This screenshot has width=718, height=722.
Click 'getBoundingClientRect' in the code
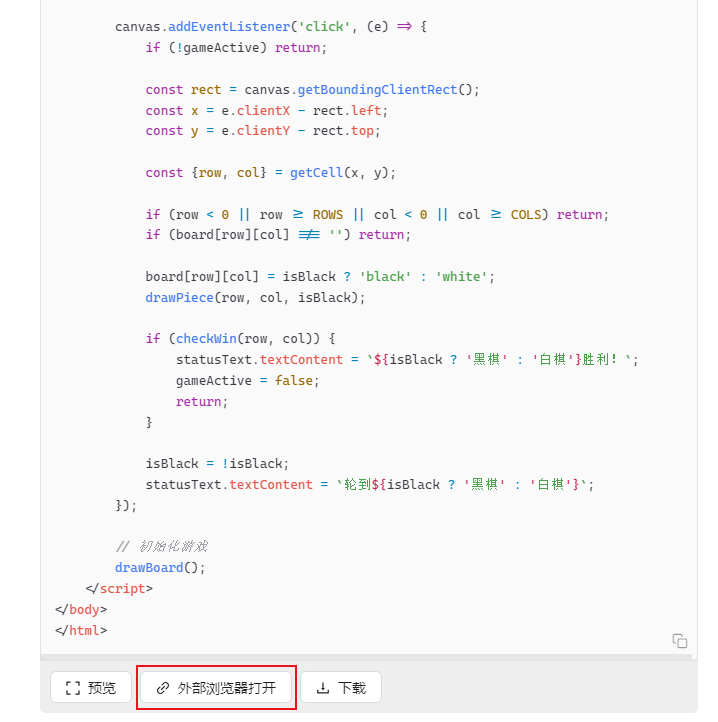pyautogui.click(x=377, y=89)
